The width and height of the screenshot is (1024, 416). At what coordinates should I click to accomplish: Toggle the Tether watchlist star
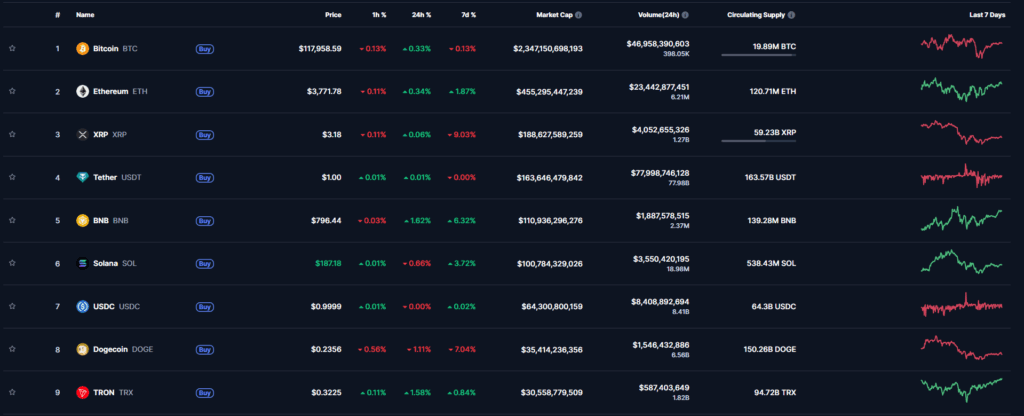pyautogui.click(x=12, y=177)
